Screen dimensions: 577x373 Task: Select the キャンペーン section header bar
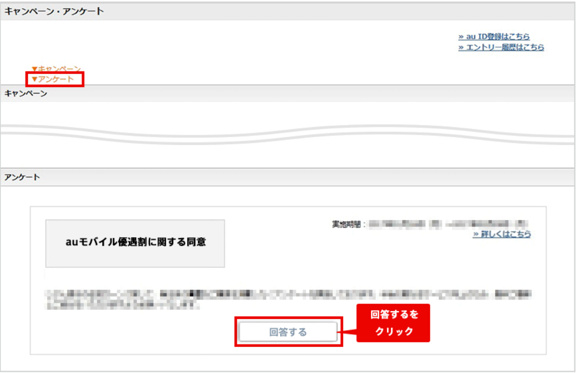pyautogui.click(x=287, y=94)
